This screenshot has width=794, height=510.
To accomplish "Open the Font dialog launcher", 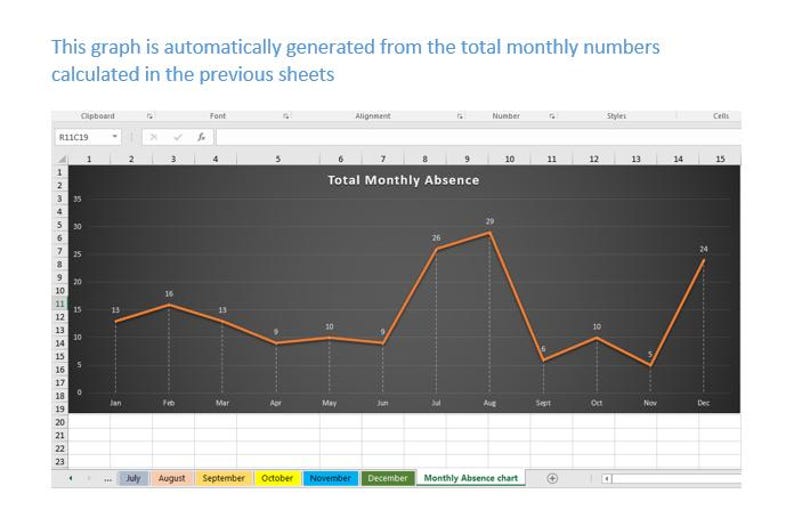I will click(x=286, y=116).
